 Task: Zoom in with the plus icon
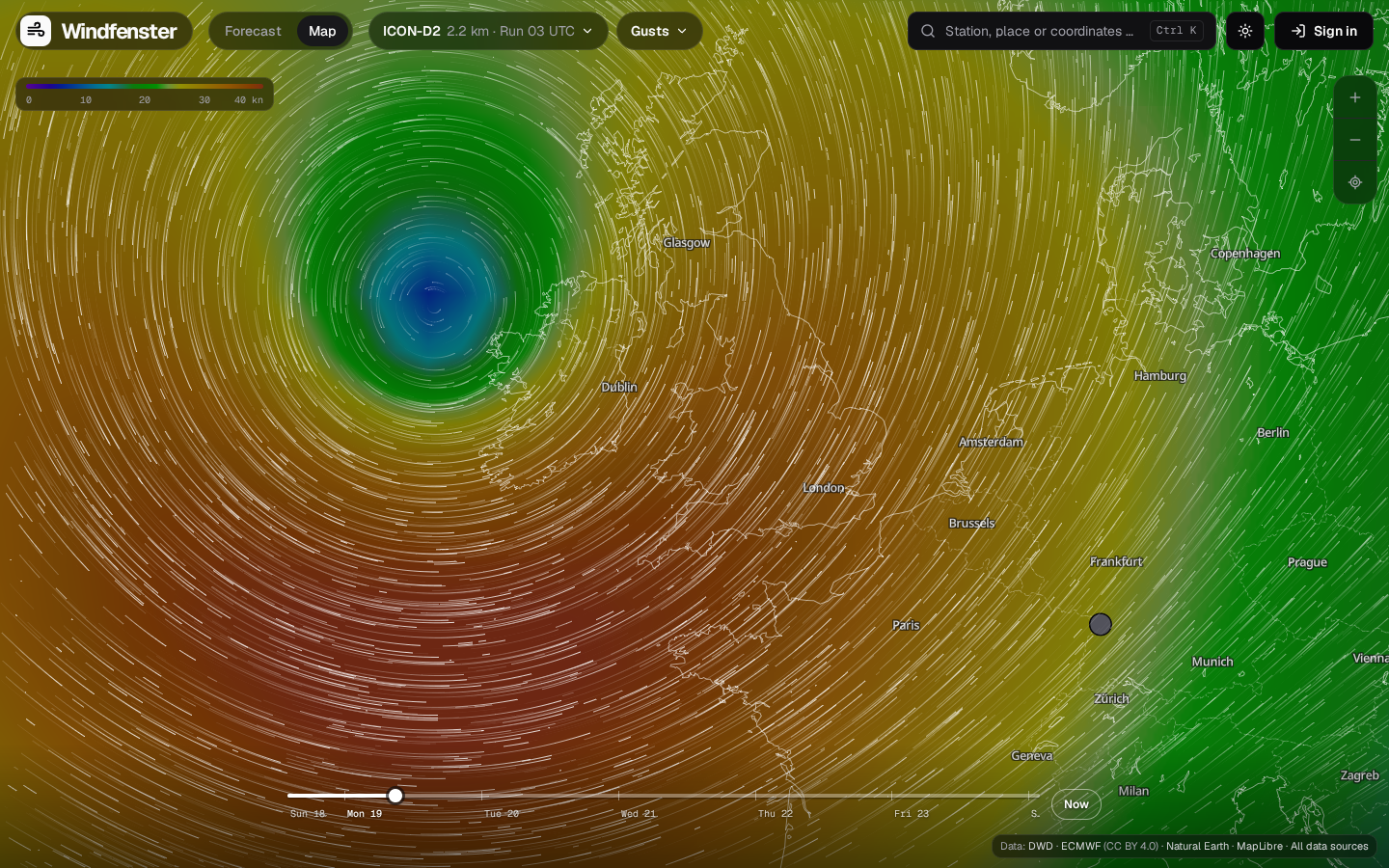pyautogui.click(x=1355, y=97)
